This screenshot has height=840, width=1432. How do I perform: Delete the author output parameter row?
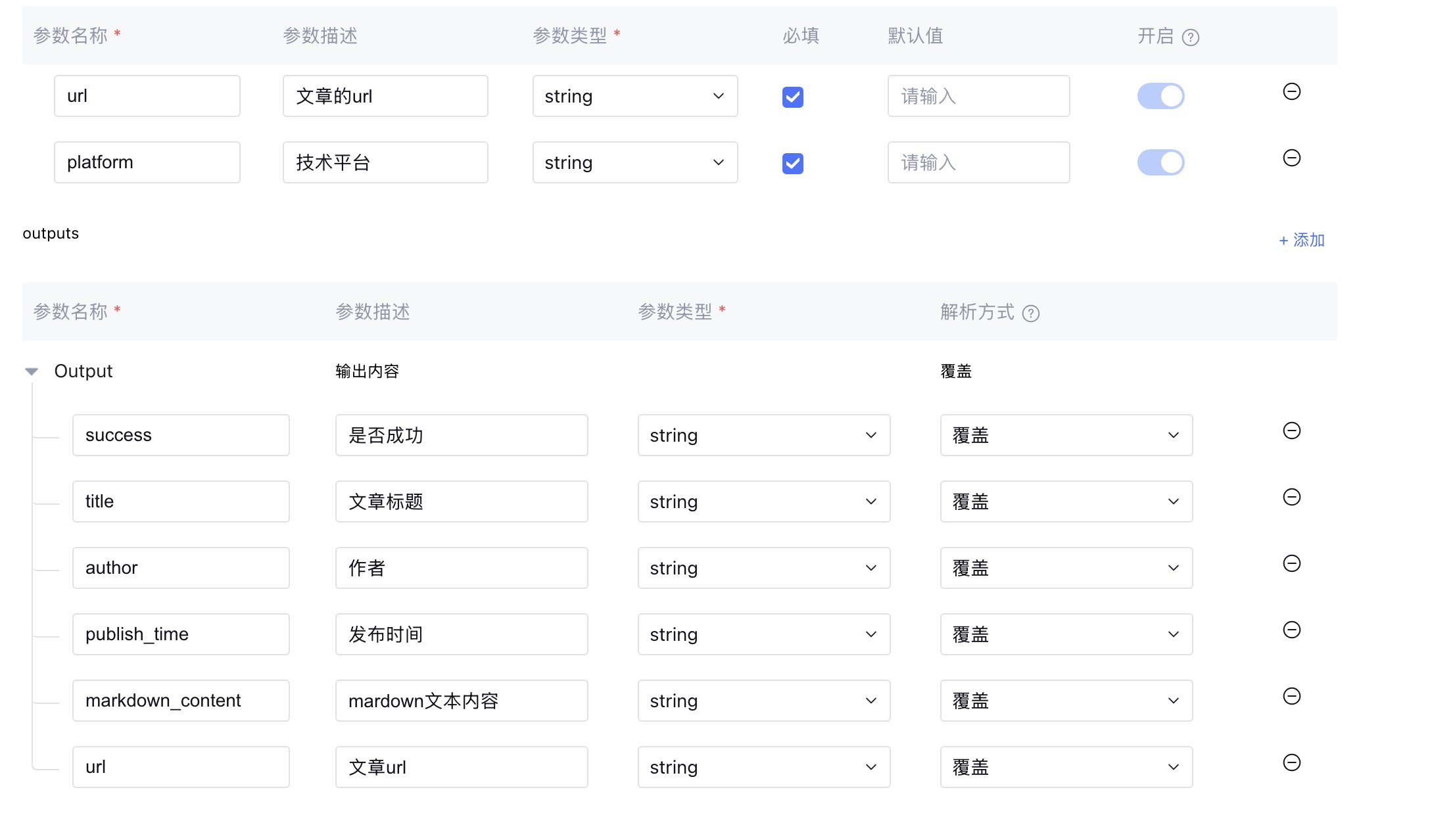(x=1291, y=563)
